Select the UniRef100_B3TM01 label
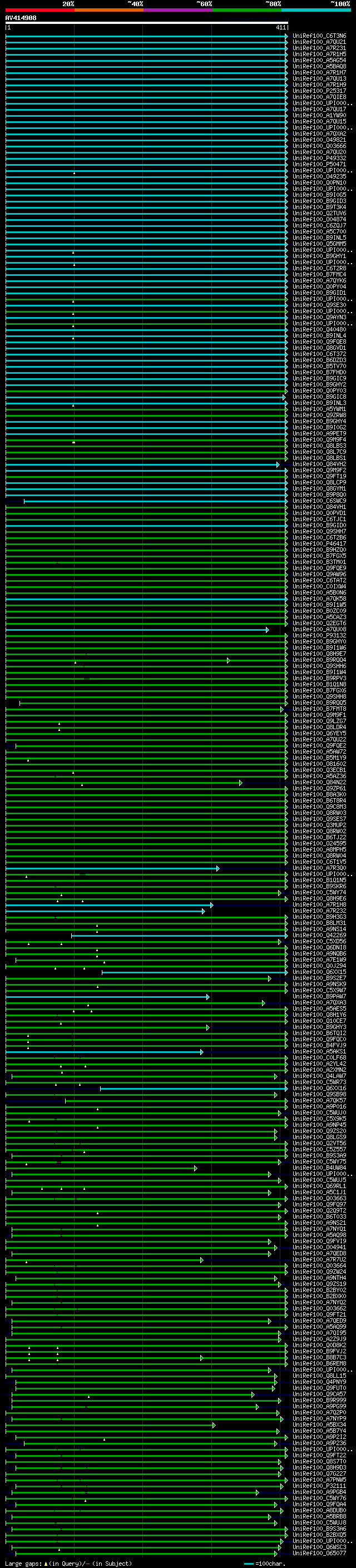 click(319, 562)
